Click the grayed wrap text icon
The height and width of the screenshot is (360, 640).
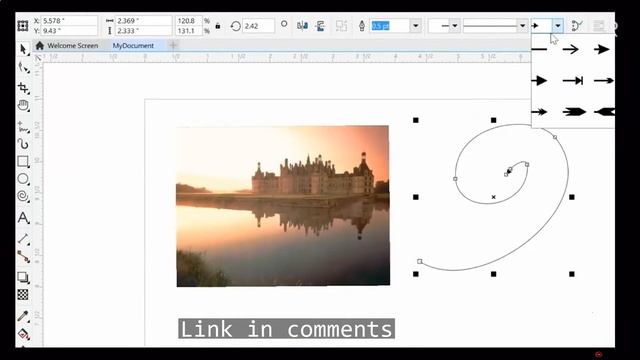(x=598, y=26)
